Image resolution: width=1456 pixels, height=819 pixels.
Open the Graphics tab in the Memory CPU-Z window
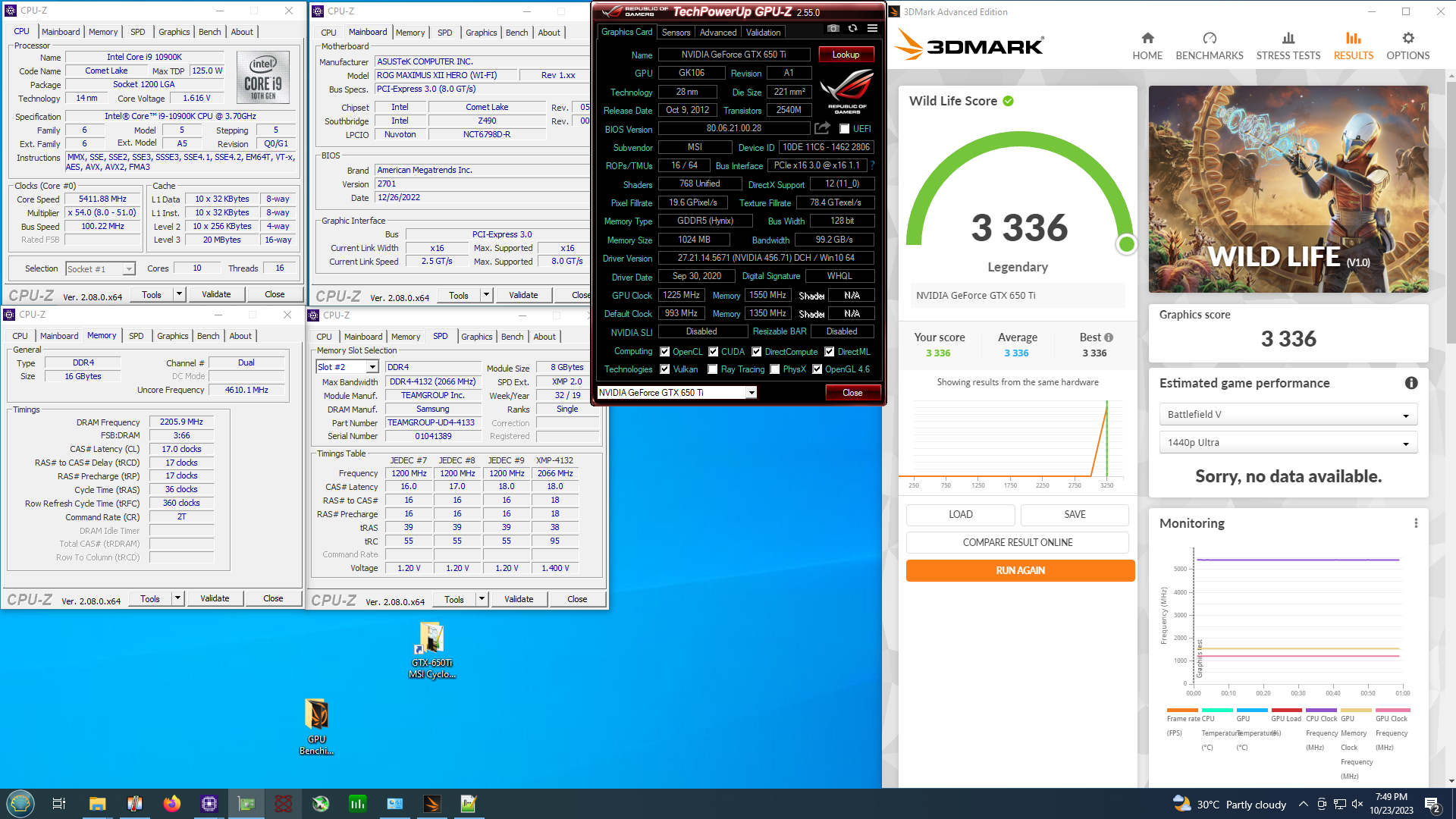(172, 336)
